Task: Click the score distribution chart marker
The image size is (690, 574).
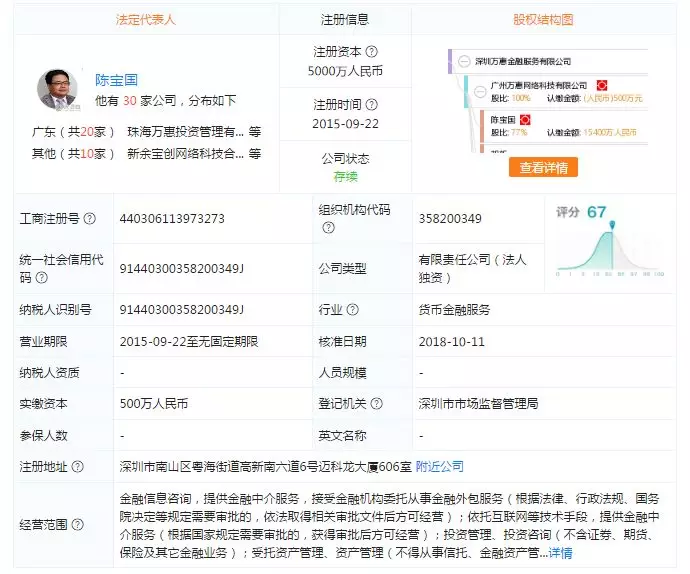Action: (x=612, y=224)
